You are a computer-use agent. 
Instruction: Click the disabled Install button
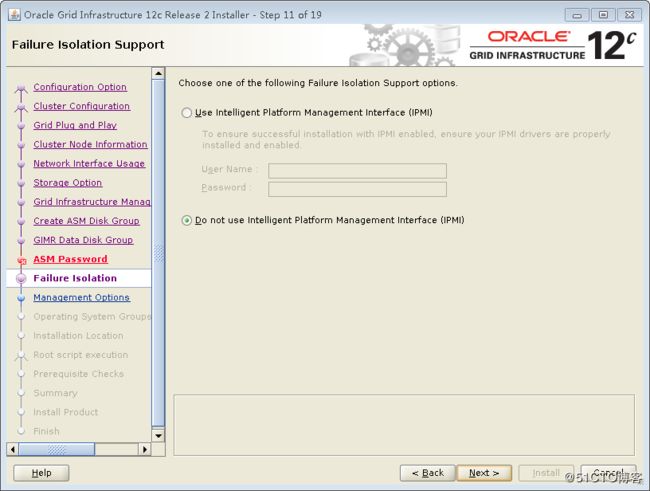pyautogui.click(x=546, y=473)
